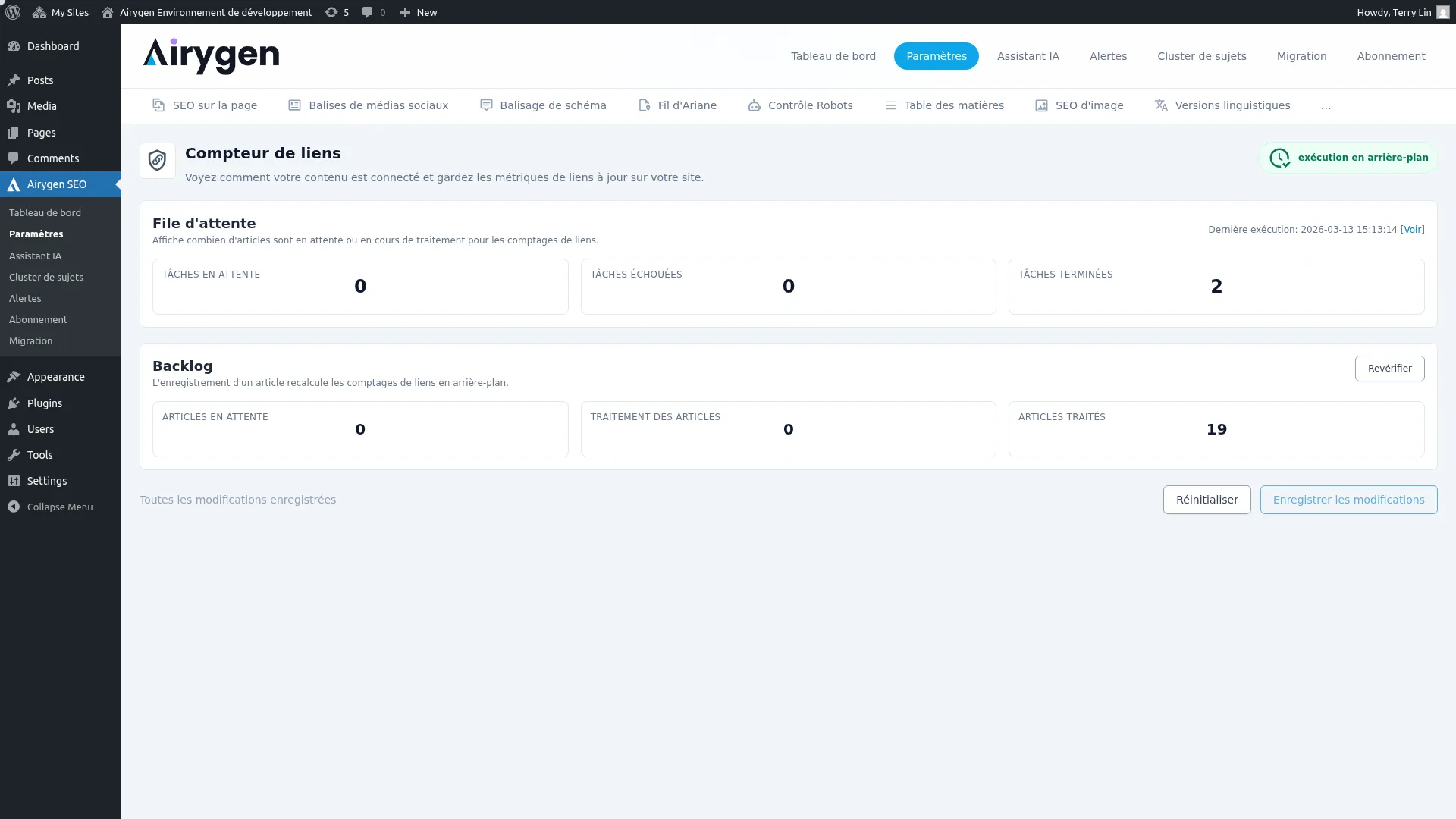Click the Versions linguistiques translate icon

pyautogui.click(x=1161, y=105)
